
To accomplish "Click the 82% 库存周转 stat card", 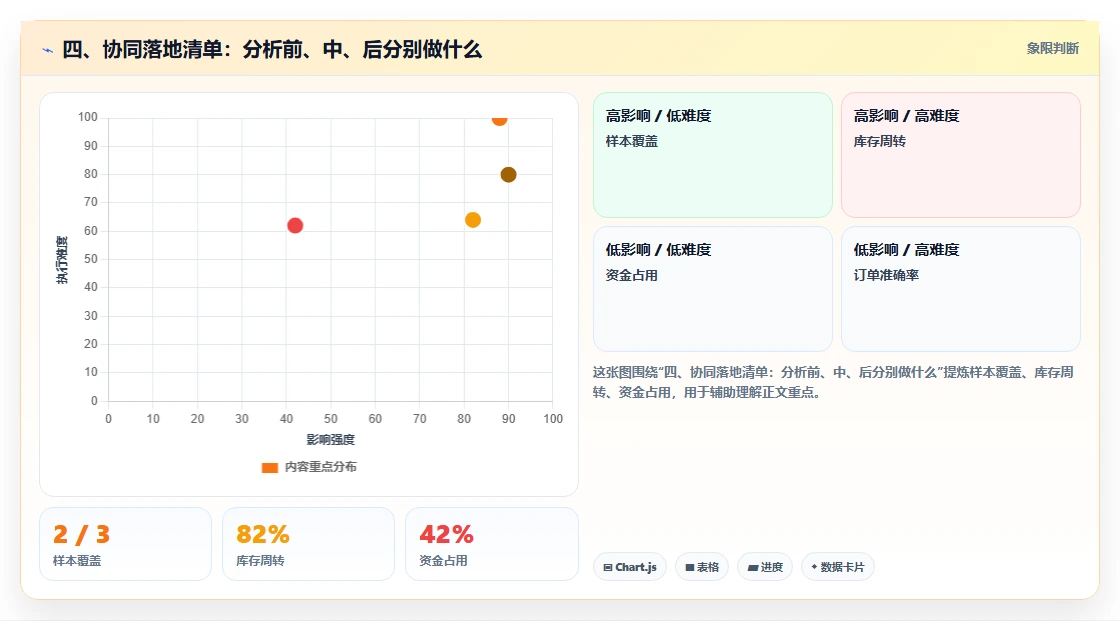I will click(x=308, y=544).
